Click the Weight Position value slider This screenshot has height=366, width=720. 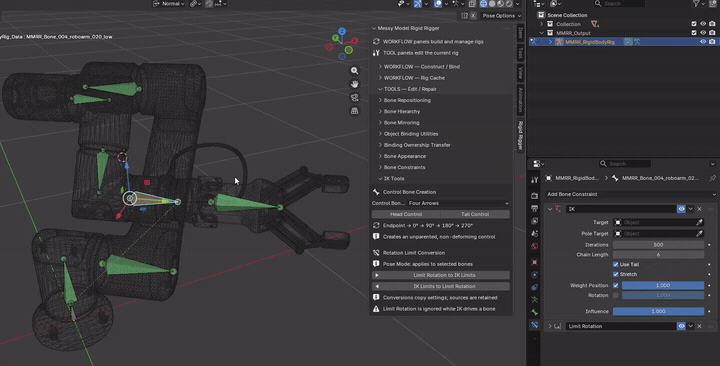tap(663, 285)
